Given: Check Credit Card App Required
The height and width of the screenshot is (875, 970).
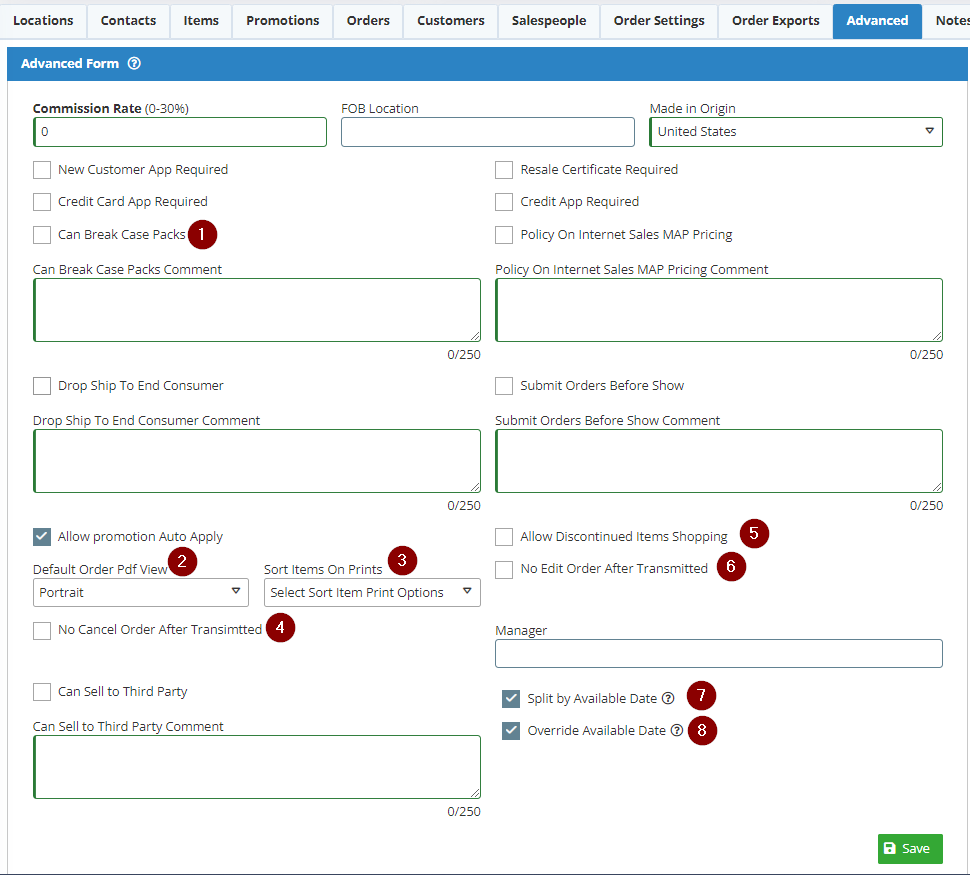Looking at the screenshot, I should 42,202.
